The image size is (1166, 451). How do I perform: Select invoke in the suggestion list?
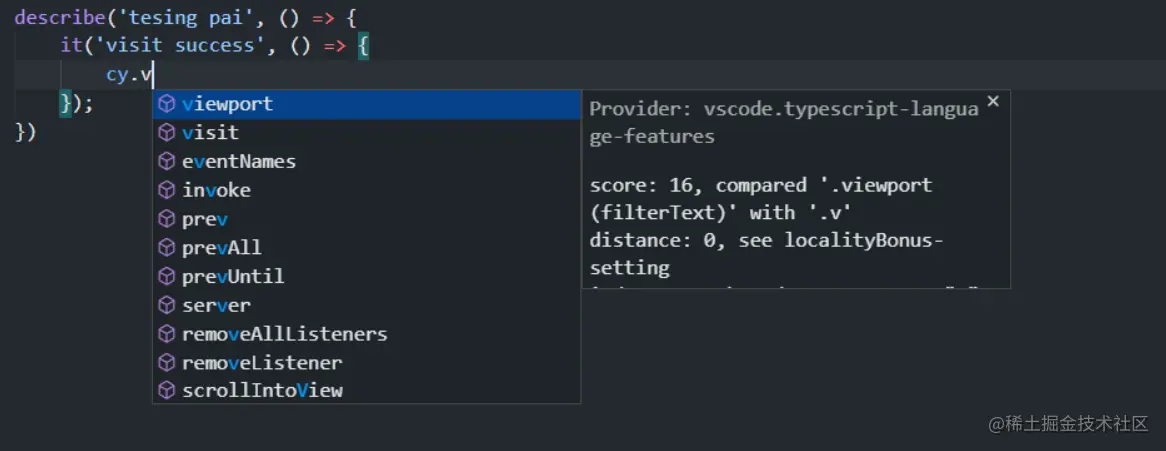tap(216, 190)
